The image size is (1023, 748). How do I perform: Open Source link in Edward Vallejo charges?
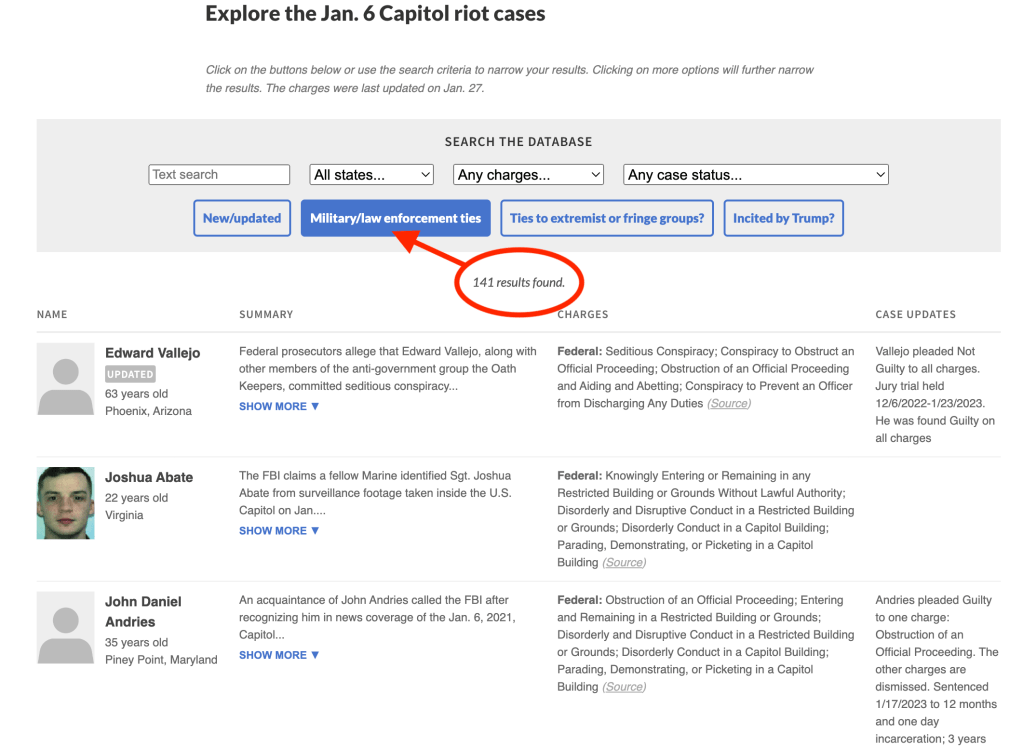coord(729,404)
